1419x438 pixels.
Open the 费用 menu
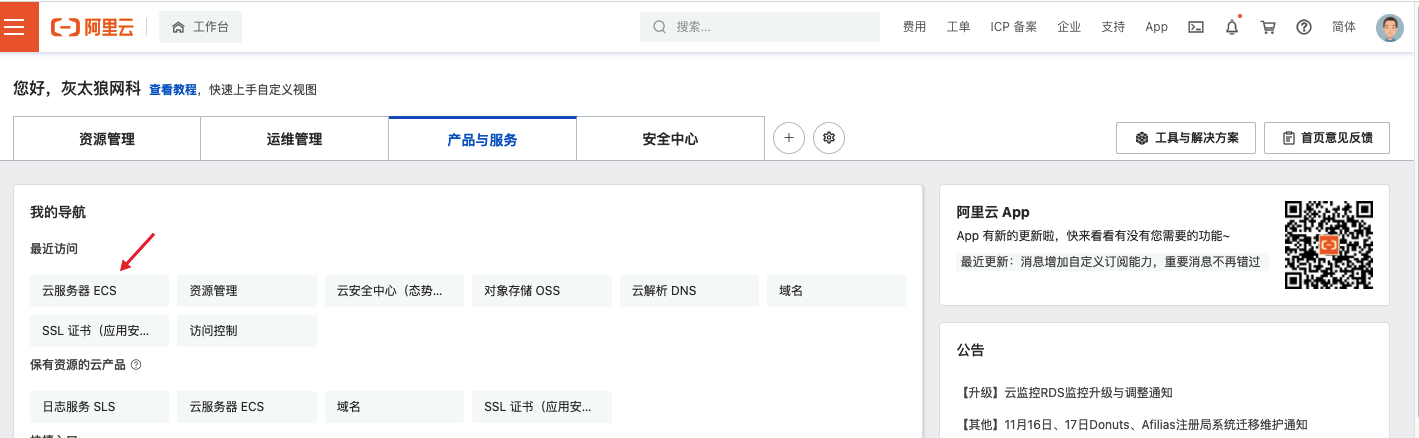[x=914, y=27]
